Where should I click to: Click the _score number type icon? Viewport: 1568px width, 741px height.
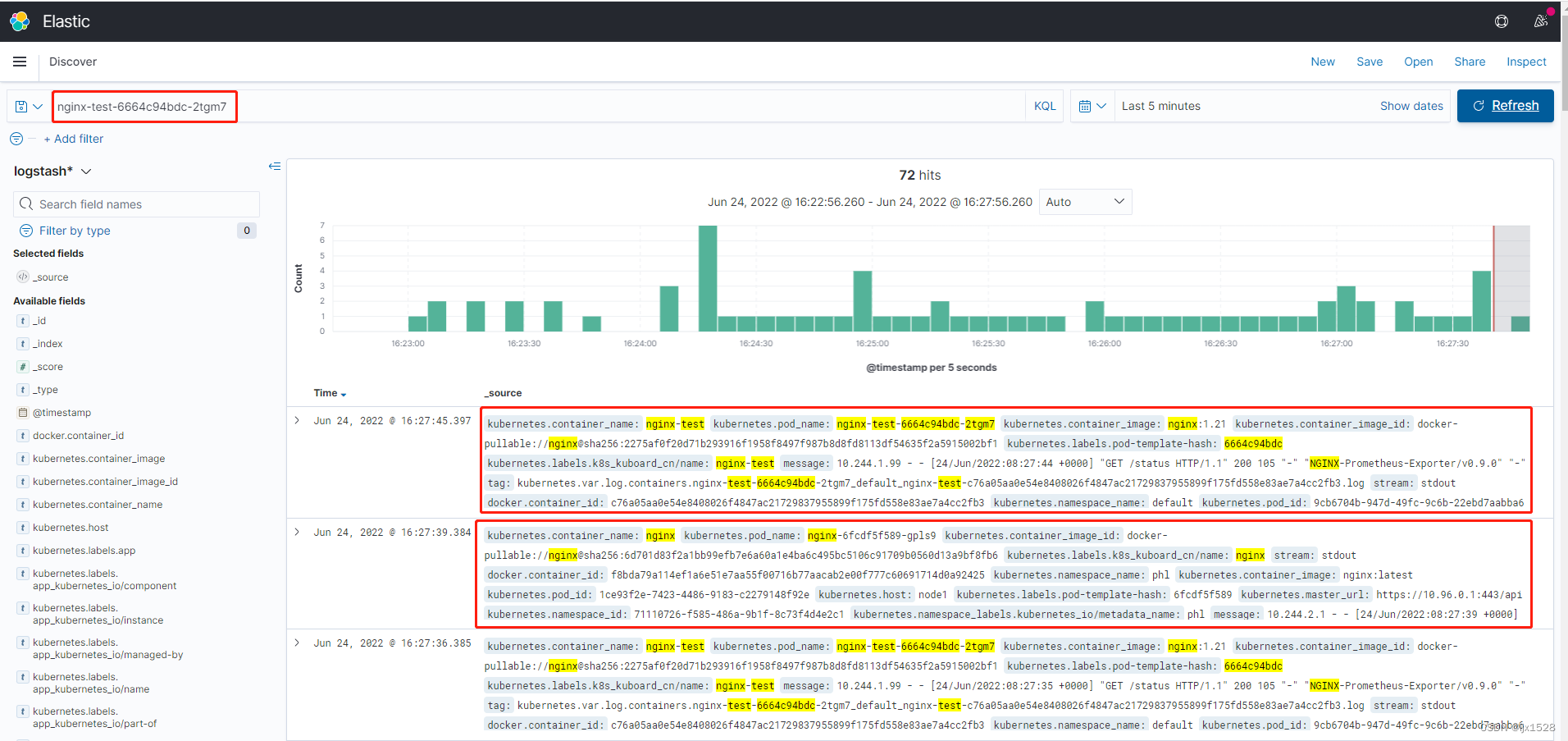pyautogui.click(x=23, y=367)
